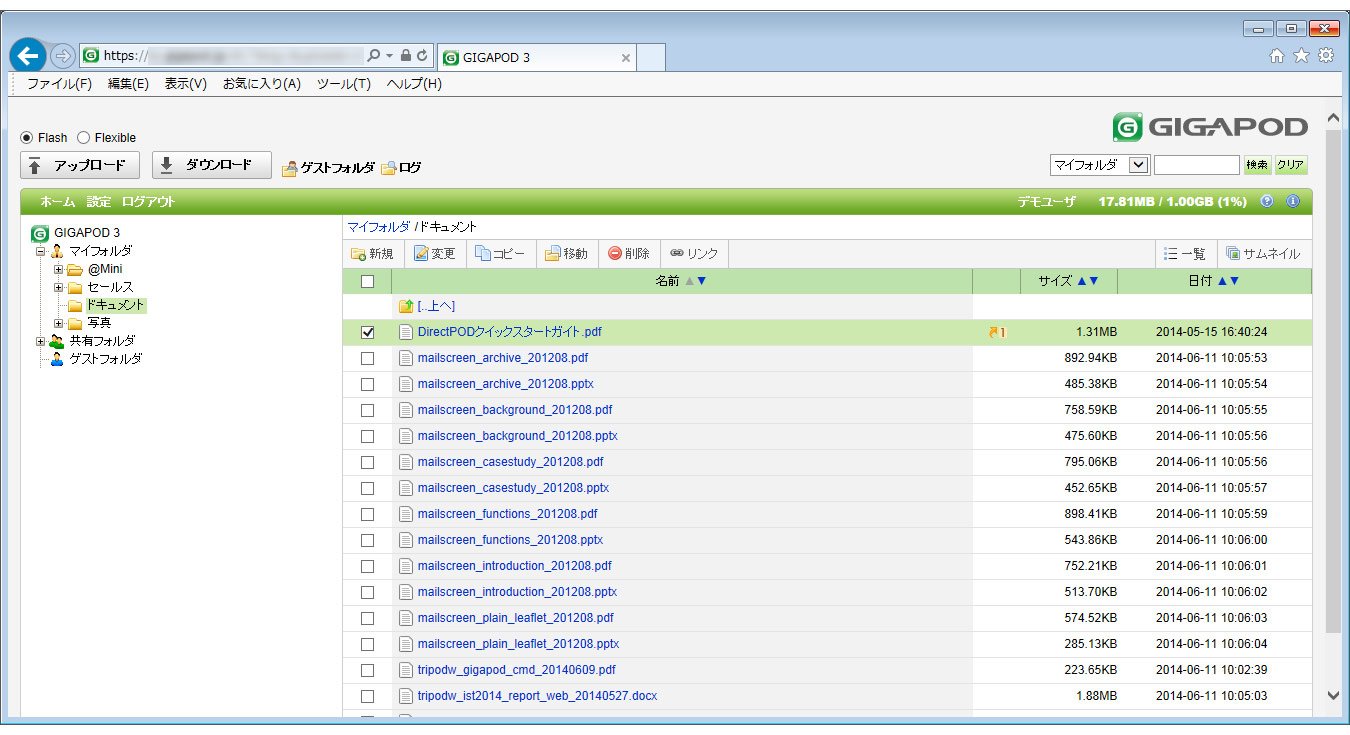Click 削除 (delete) toolbar button
Viewport: 1350px width, 735px height.
[x=629, y=254]
